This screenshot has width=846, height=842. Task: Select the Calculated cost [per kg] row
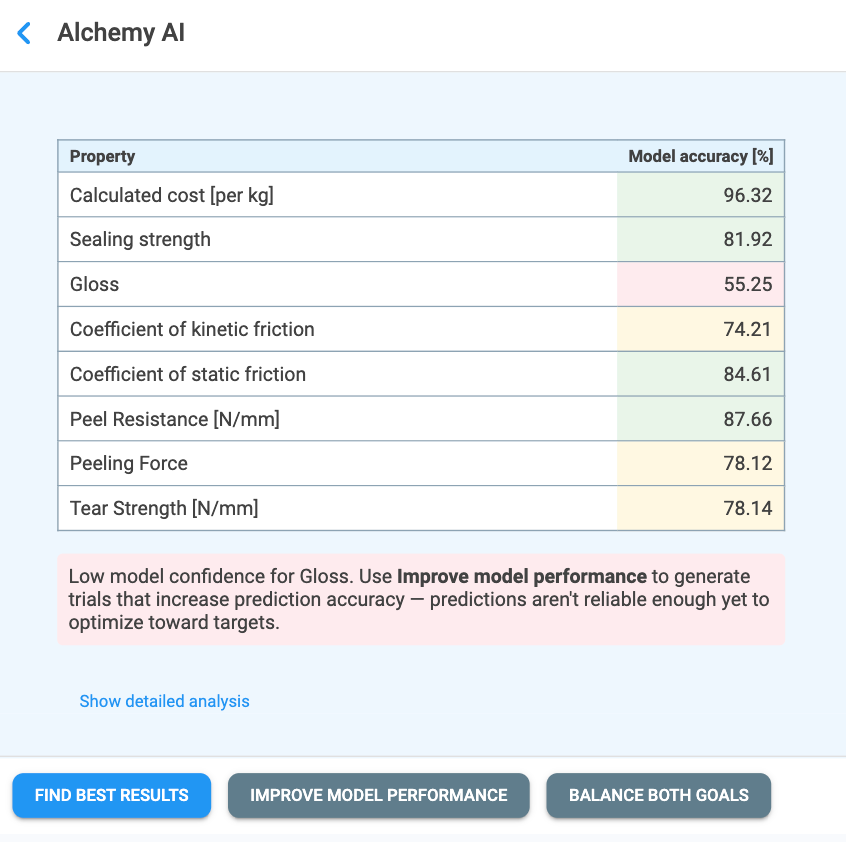coord(421,195)
